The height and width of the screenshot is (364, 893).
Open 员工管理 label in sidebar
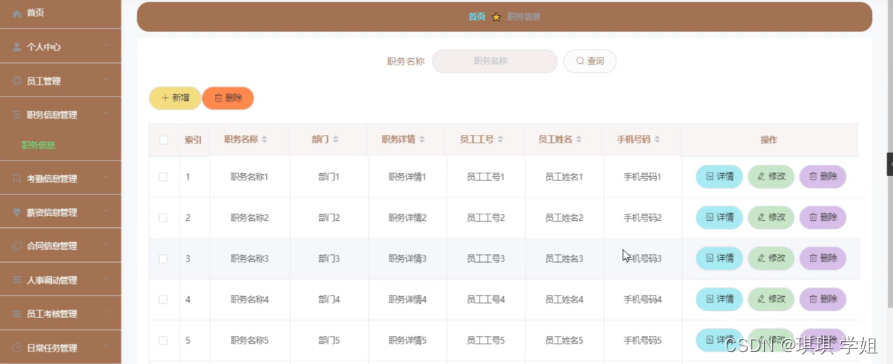click(x=44, y=81)
